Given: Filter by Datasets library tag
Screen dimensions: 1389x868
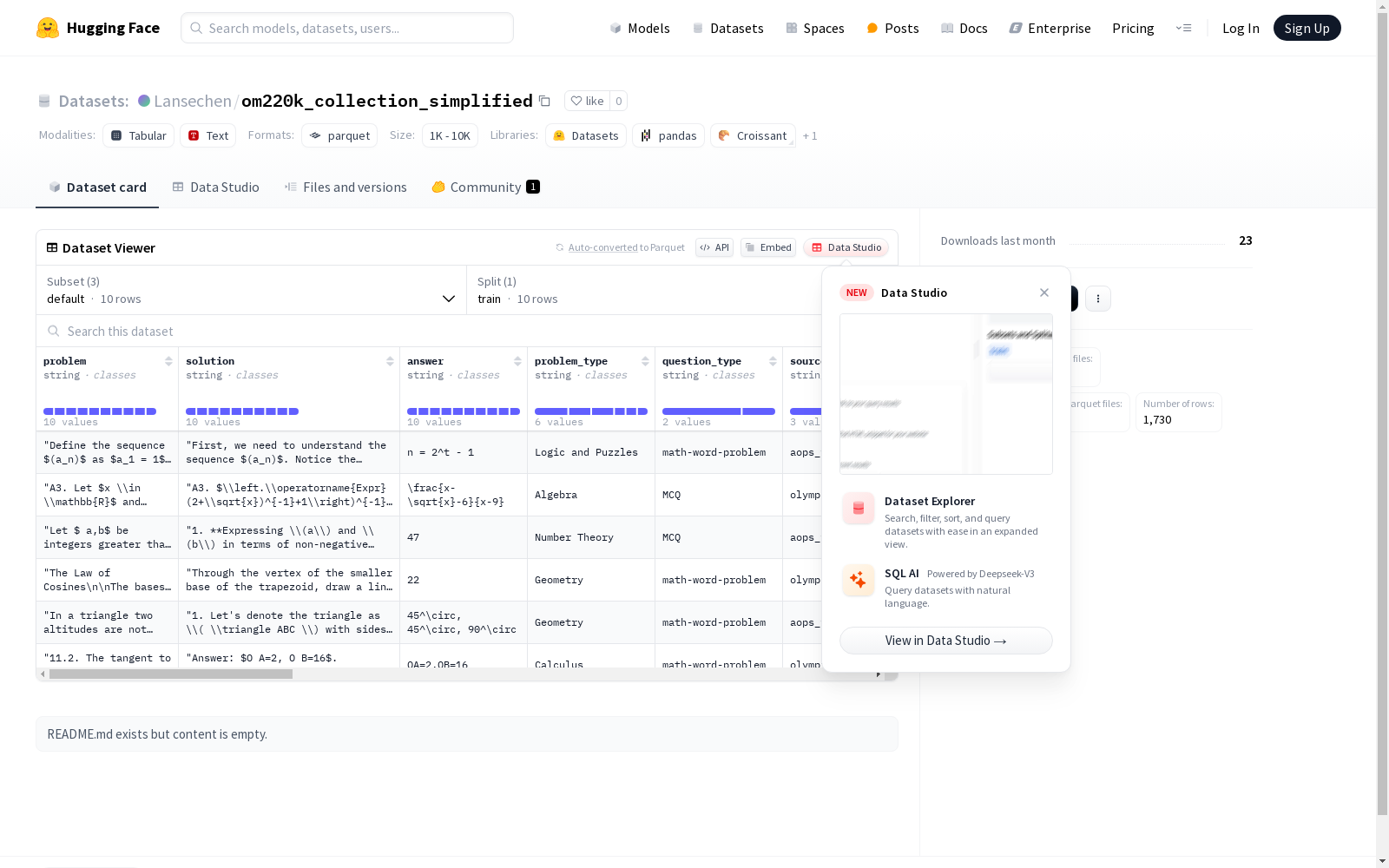Looking at the screenshot, I should [586, 135].
